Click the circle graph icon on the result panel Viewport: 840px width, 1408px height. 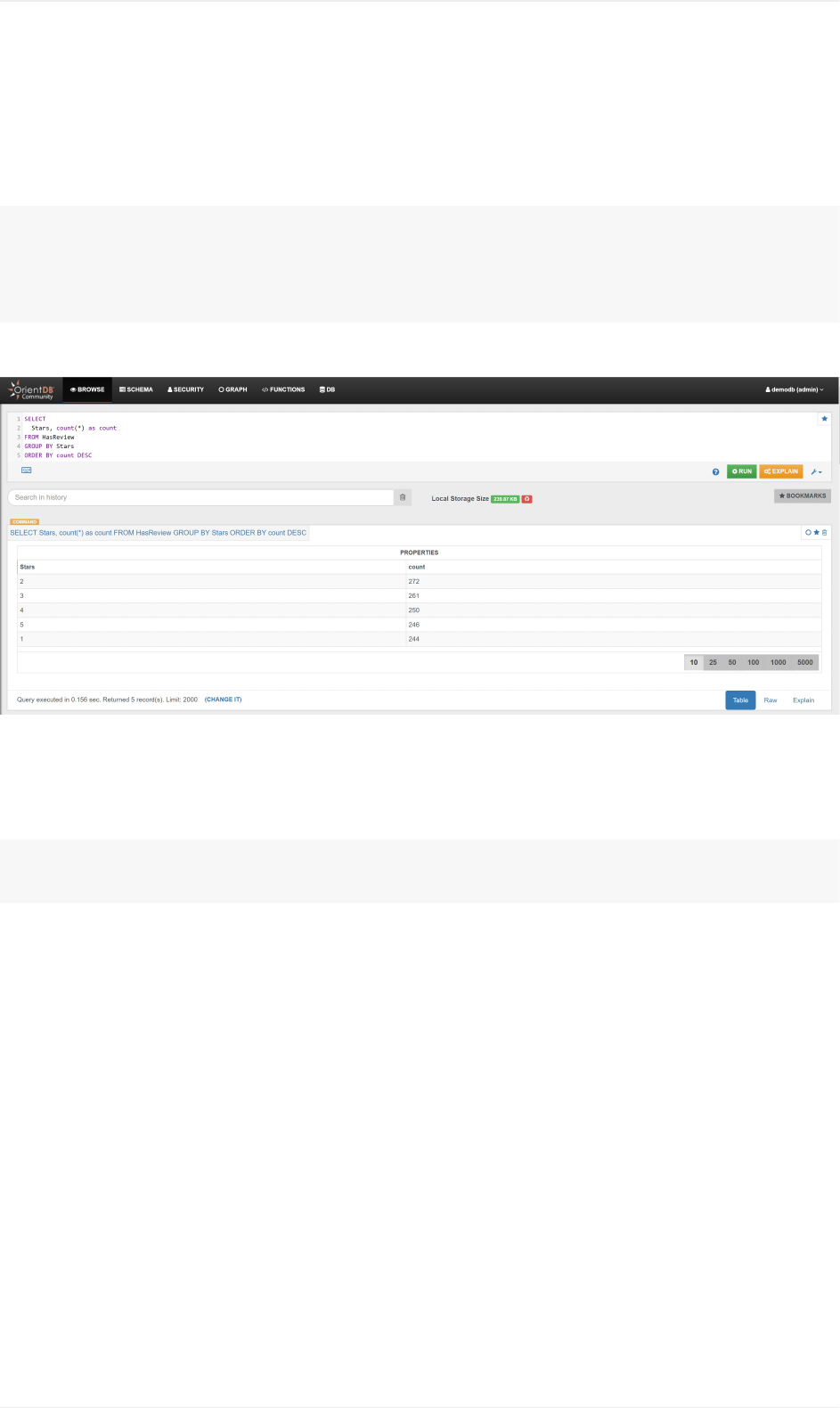tap(808, 533)
